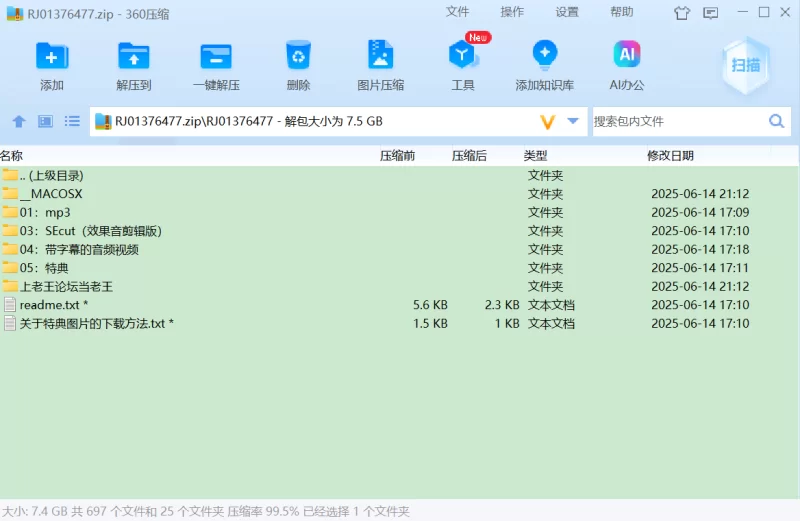Click the 删除 (Delete) trash icon
800x521 pixels.
(298, 57)
